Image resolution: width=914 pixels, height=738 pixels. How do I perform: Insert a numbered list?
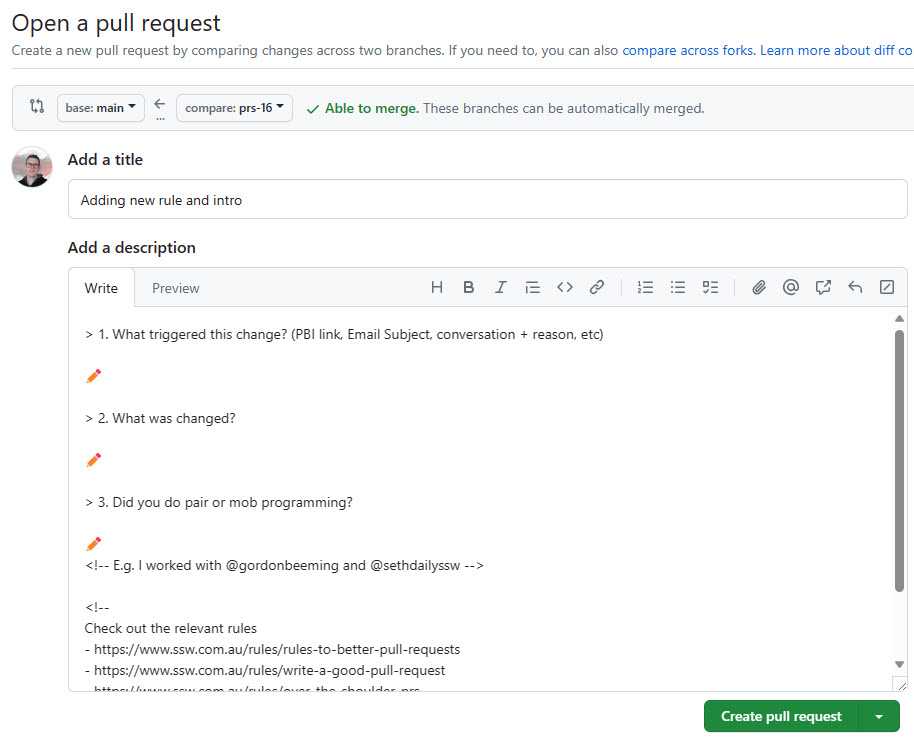[x=646, y=288]
